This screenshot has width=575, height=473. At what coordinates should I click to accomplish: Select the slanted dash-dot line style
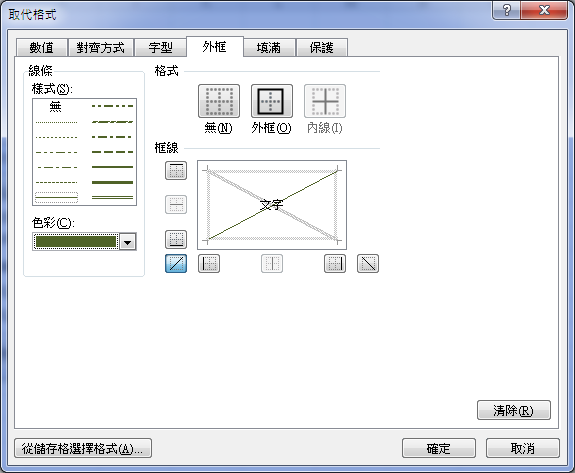coord(112,122)
